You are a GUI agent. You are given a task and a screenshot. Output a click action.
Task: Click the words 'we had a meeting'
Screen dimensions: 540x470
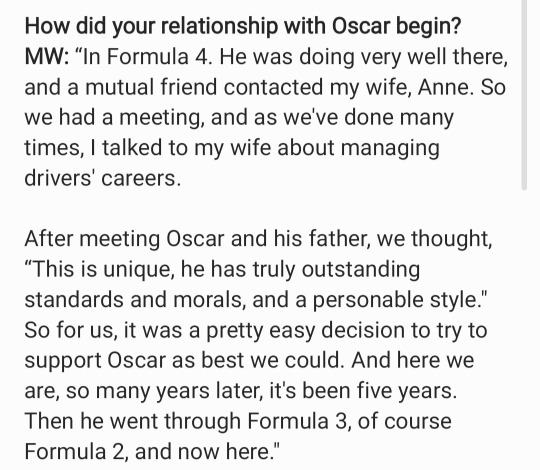pos(112,117)
